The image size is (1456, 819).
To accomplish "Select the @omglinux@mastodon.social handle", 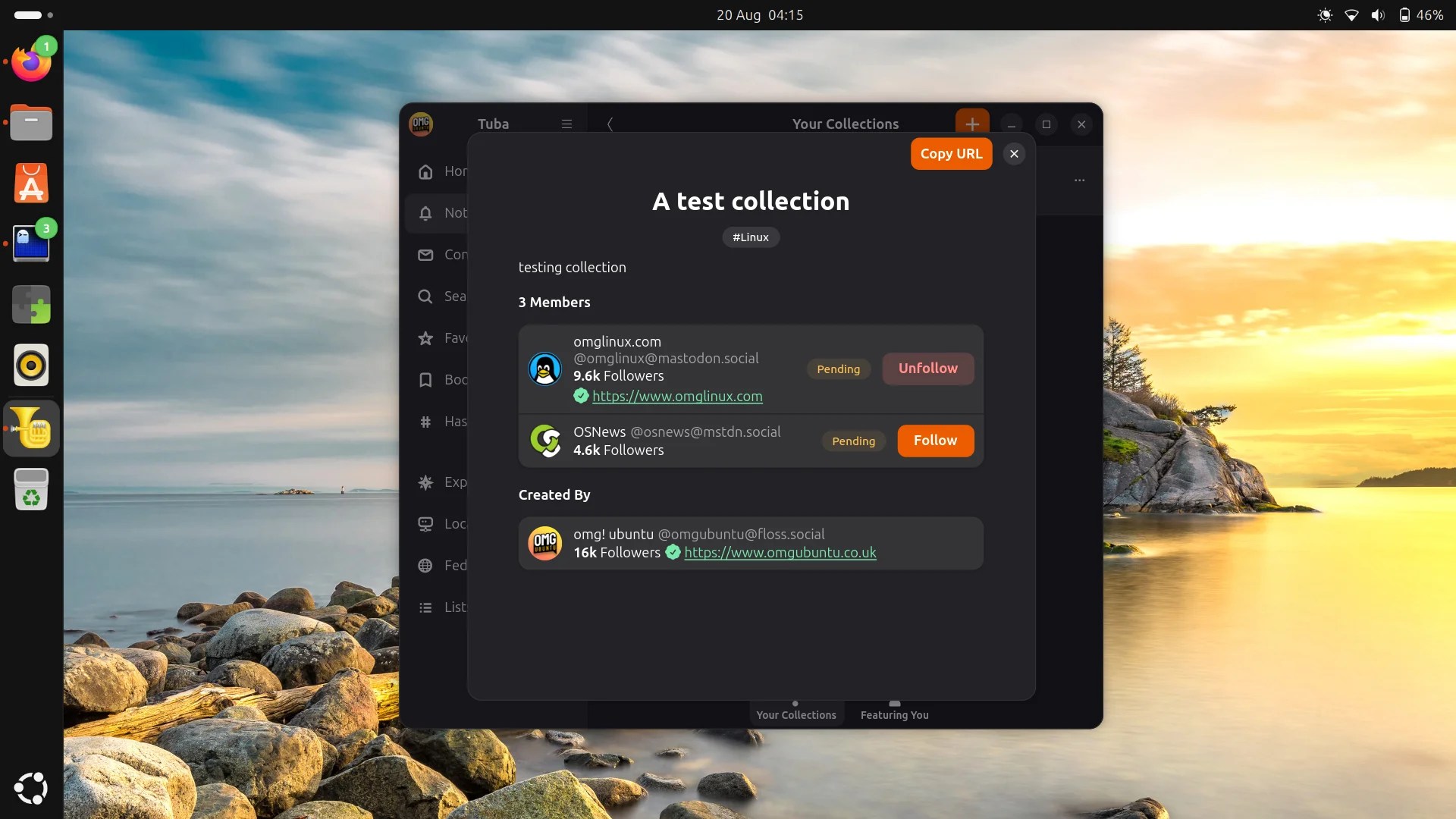I will [x=666, y=358].
